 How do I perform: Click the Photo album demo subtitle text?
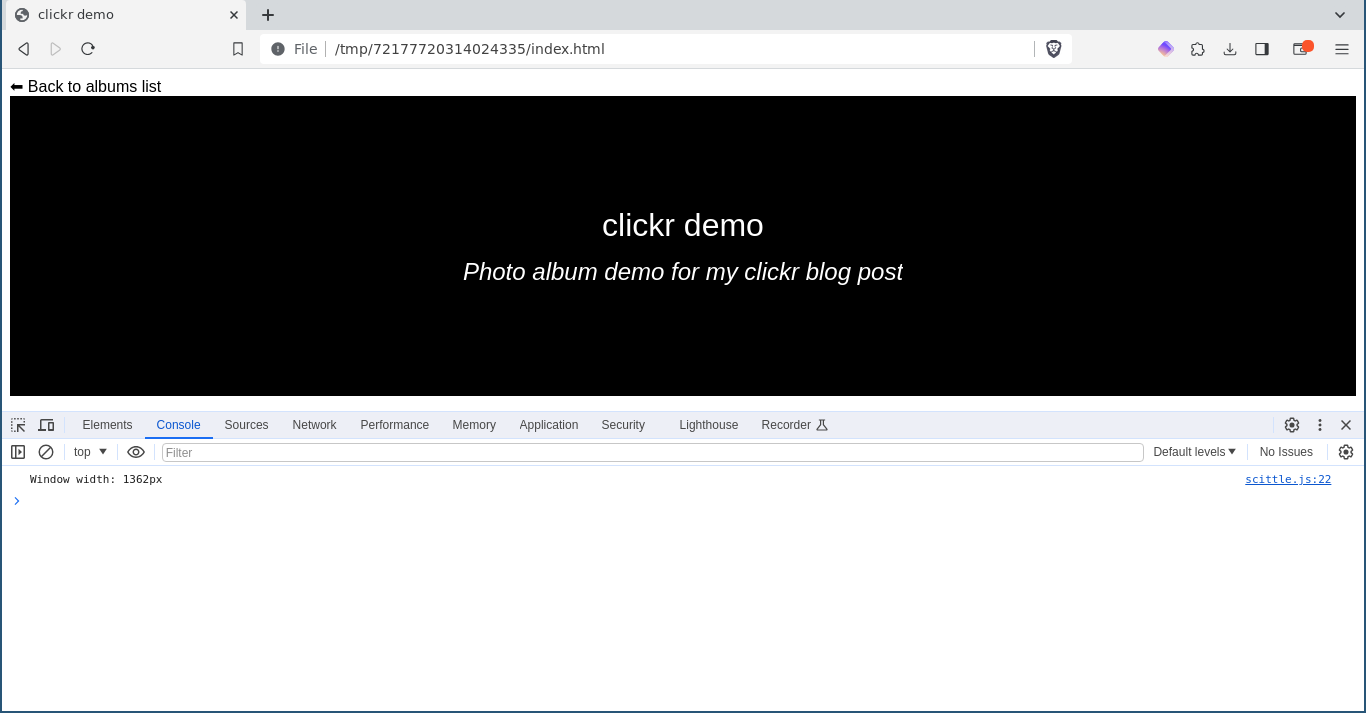[x=683, y=272]
